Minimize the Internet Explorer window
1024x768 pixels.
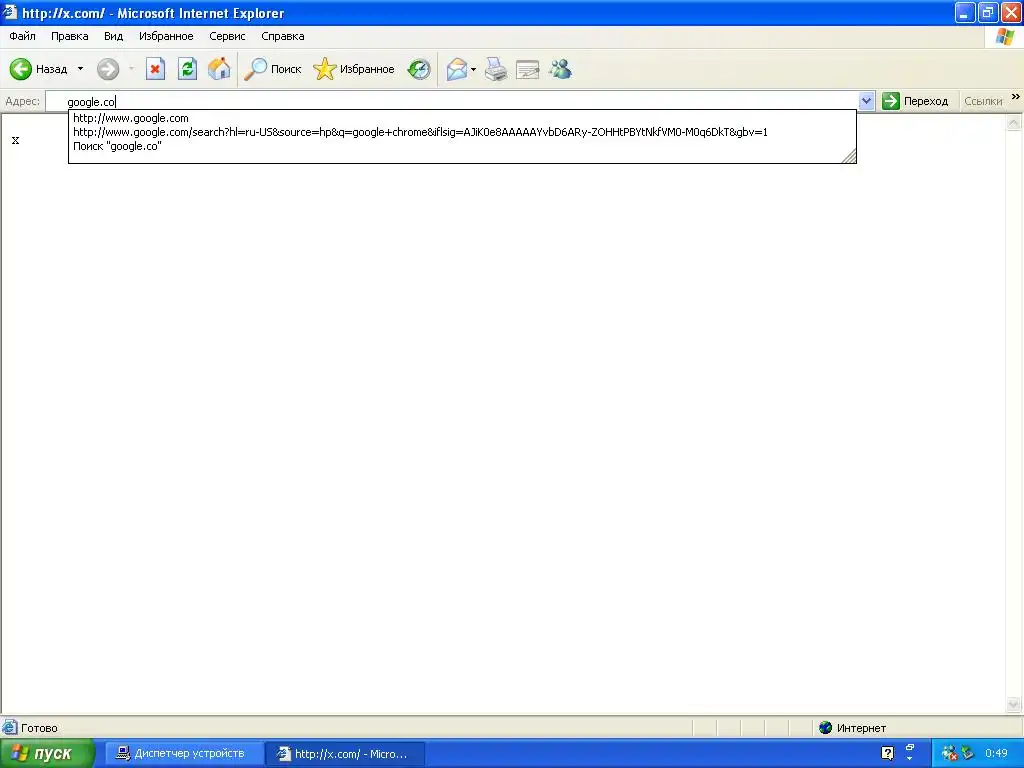[965, 12]
